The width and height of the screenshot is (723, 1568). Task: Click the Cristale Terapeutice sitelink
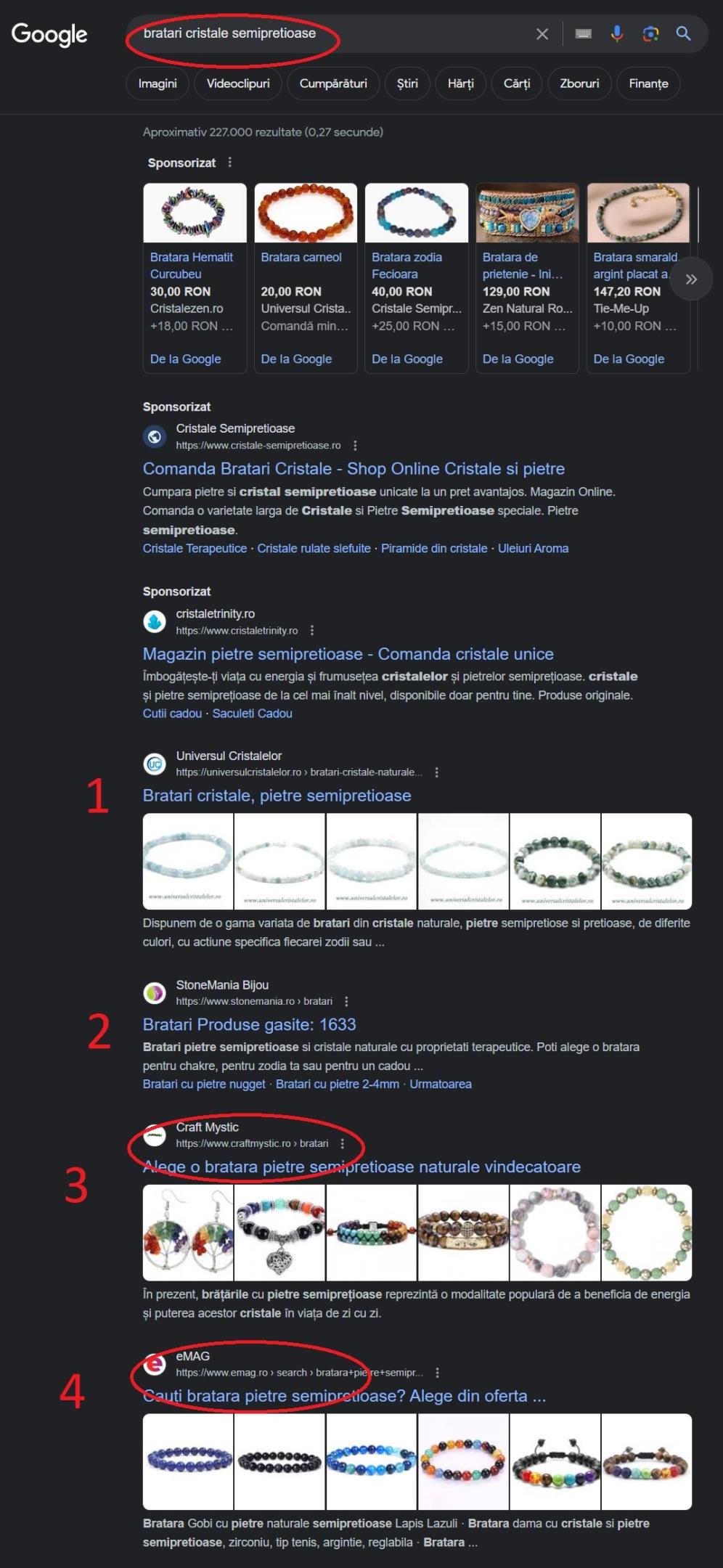click(x=195, y=549)
